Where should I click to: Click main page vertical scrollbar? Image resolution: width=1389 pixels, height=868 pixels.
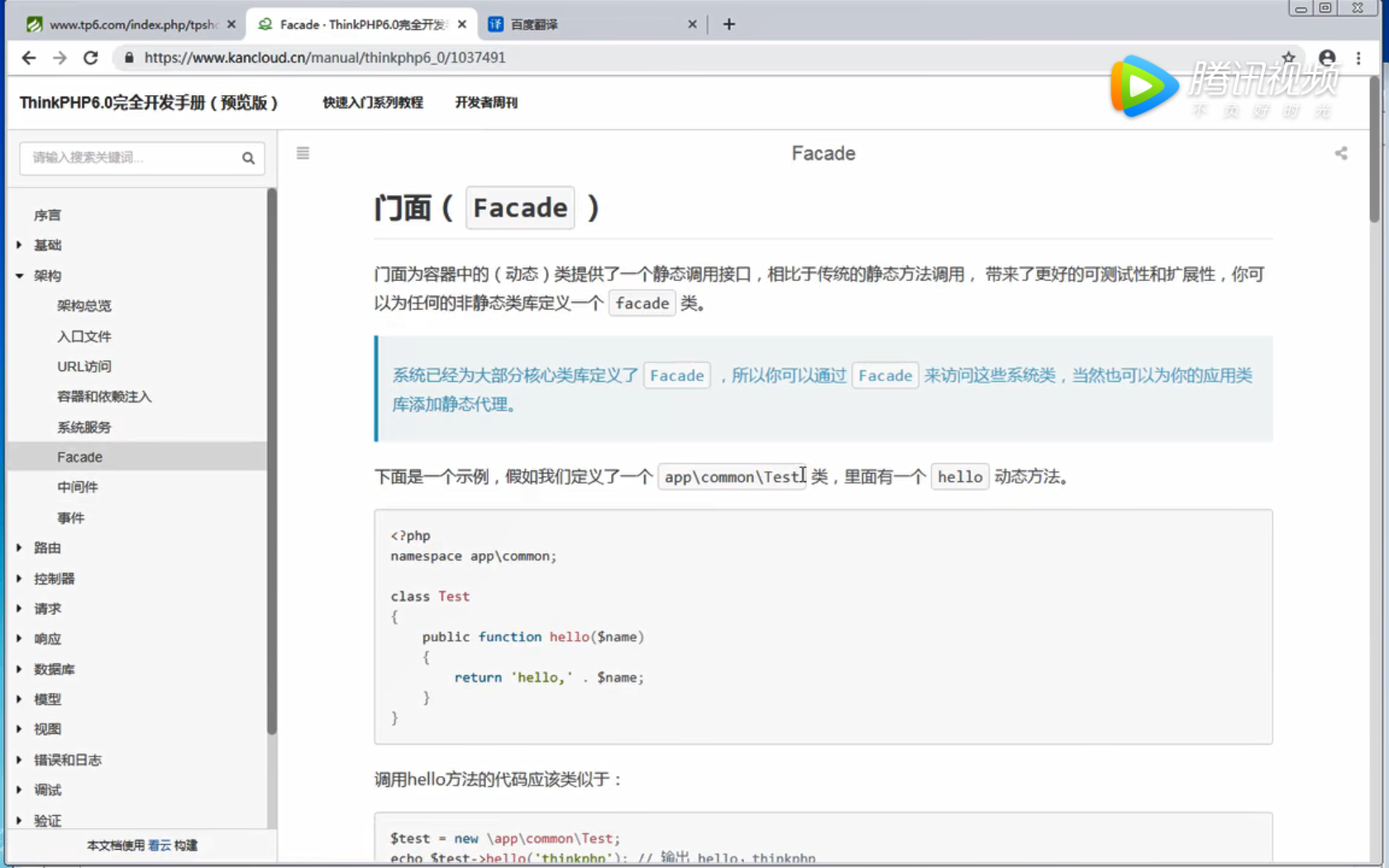click(x=1374, y=149)
